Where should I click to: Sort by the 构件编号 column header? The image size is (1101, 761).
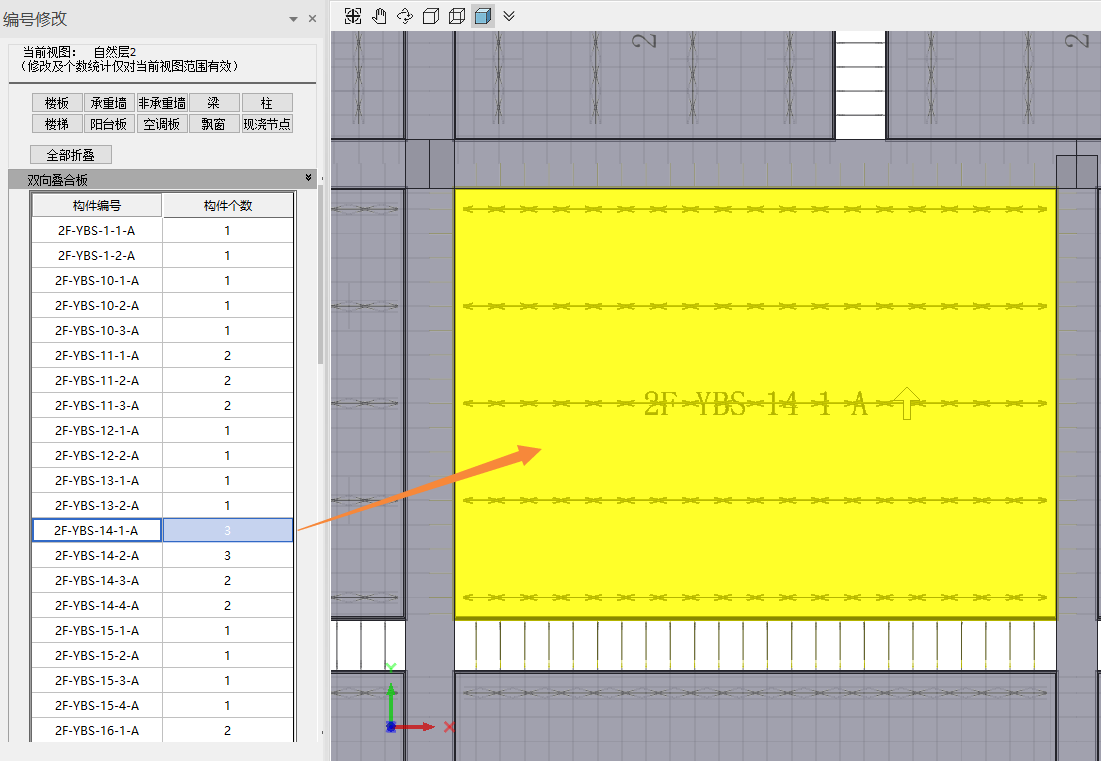[x=97, y=206]
